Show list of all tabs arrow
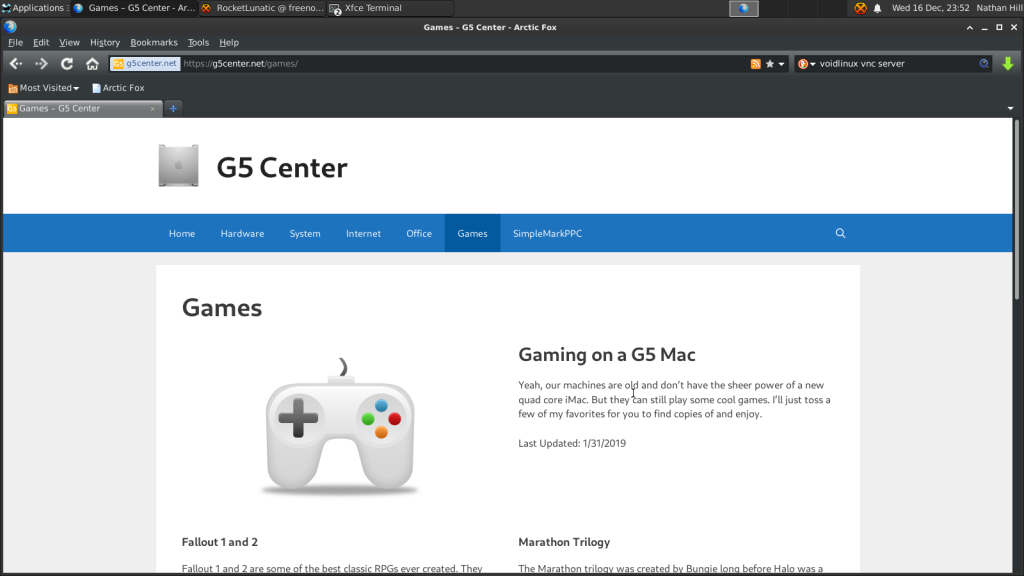Viewport: 1024px width, 576px height. 1010,108
